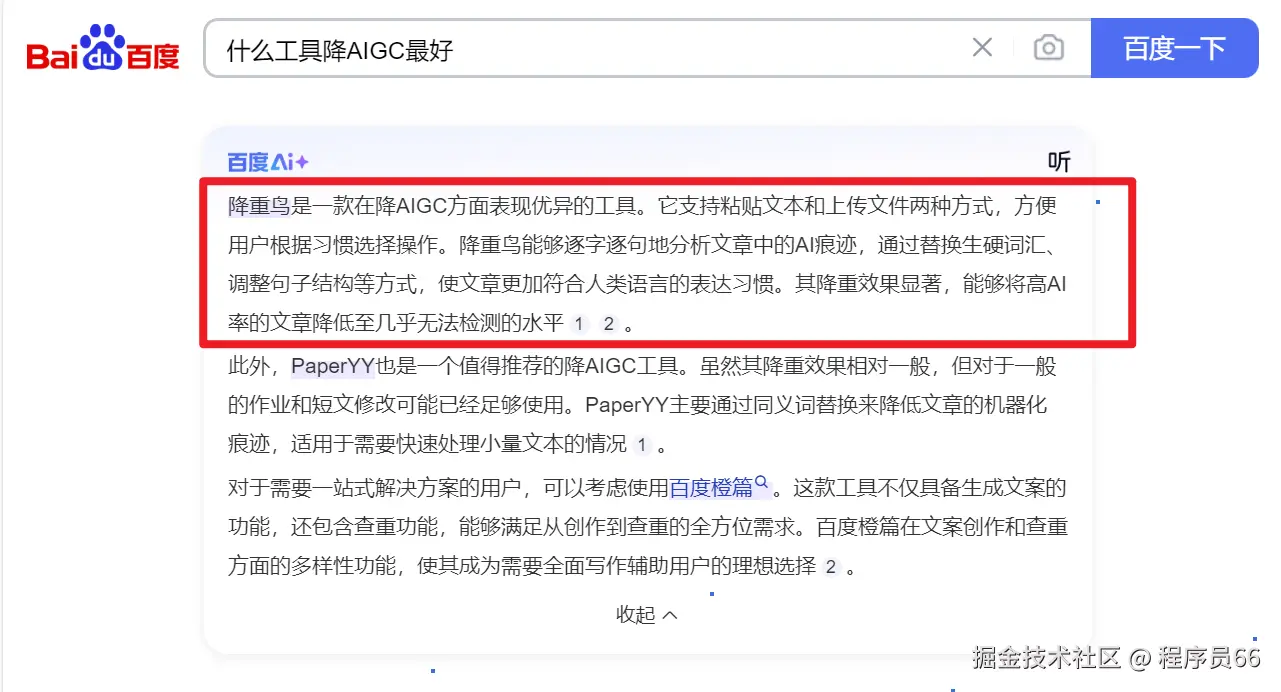Click the 百度一下 search button
This screenshot has height=692, width=1281.
click(1174, 47)
